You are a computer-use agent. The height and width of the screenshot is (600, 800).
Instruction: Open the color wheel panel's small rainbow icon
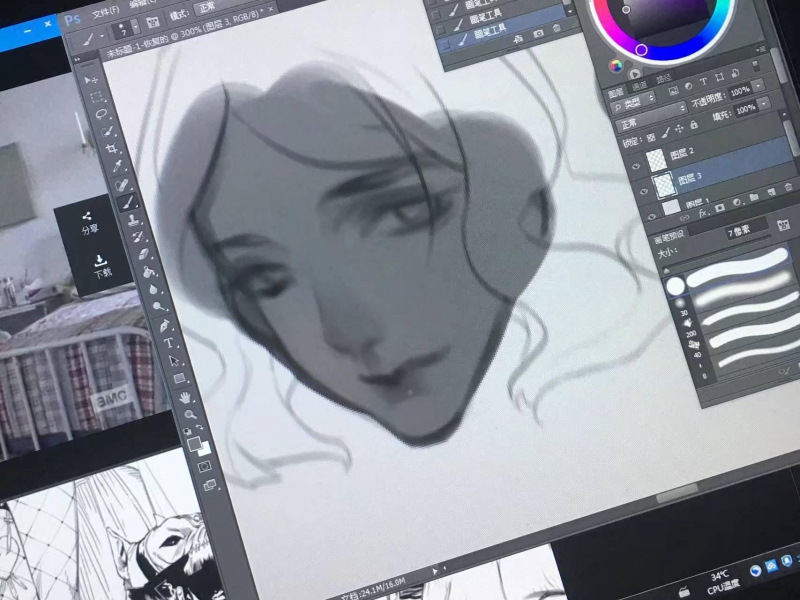tap(616, 66)
